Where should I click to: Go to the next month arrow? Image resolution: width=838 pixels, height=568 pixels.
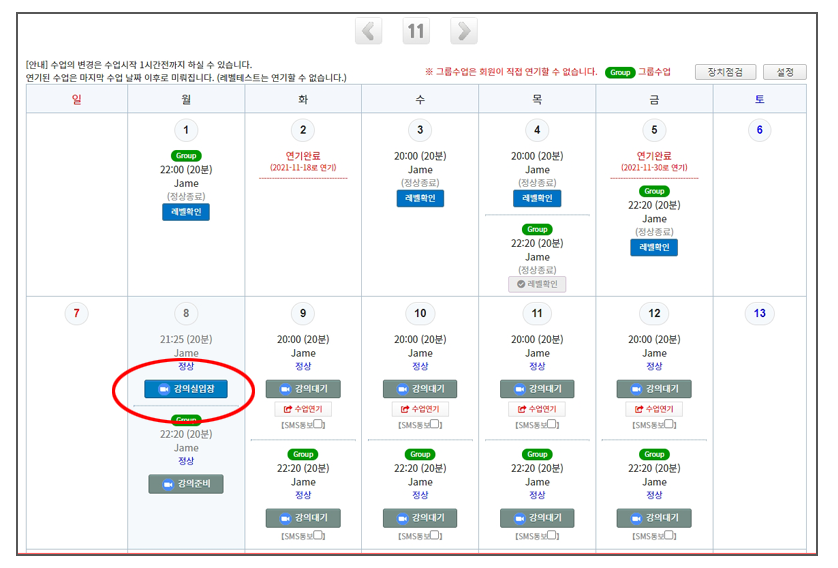[462, 31]
